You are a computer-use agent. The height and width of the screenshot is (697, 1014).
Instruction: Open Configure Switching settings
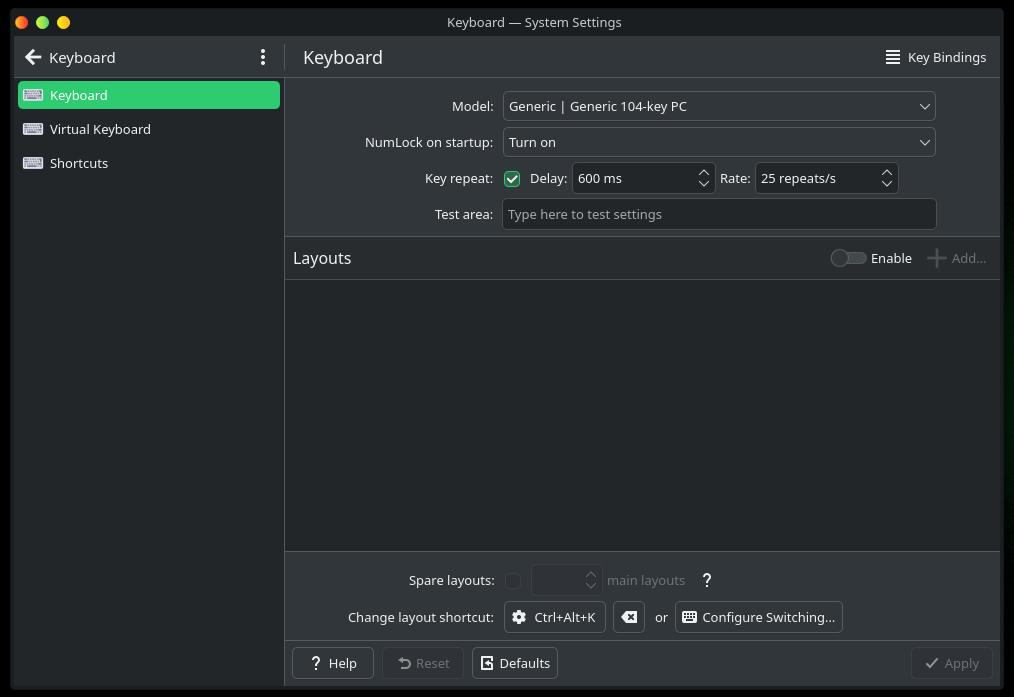pyautogui.click(x=758, y=617)
